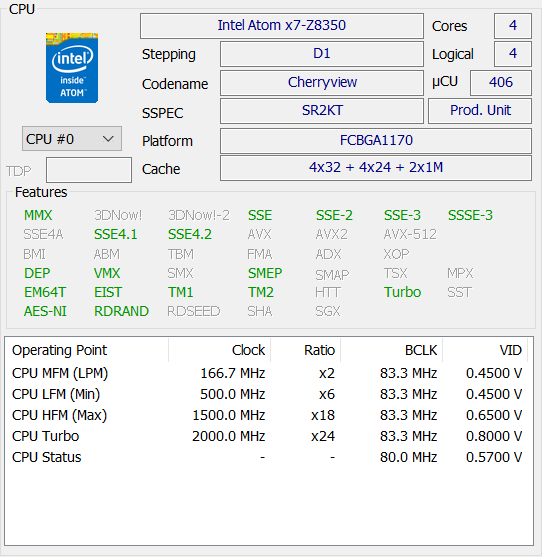Click the RDRAND feature label

(x=121, y=312)
